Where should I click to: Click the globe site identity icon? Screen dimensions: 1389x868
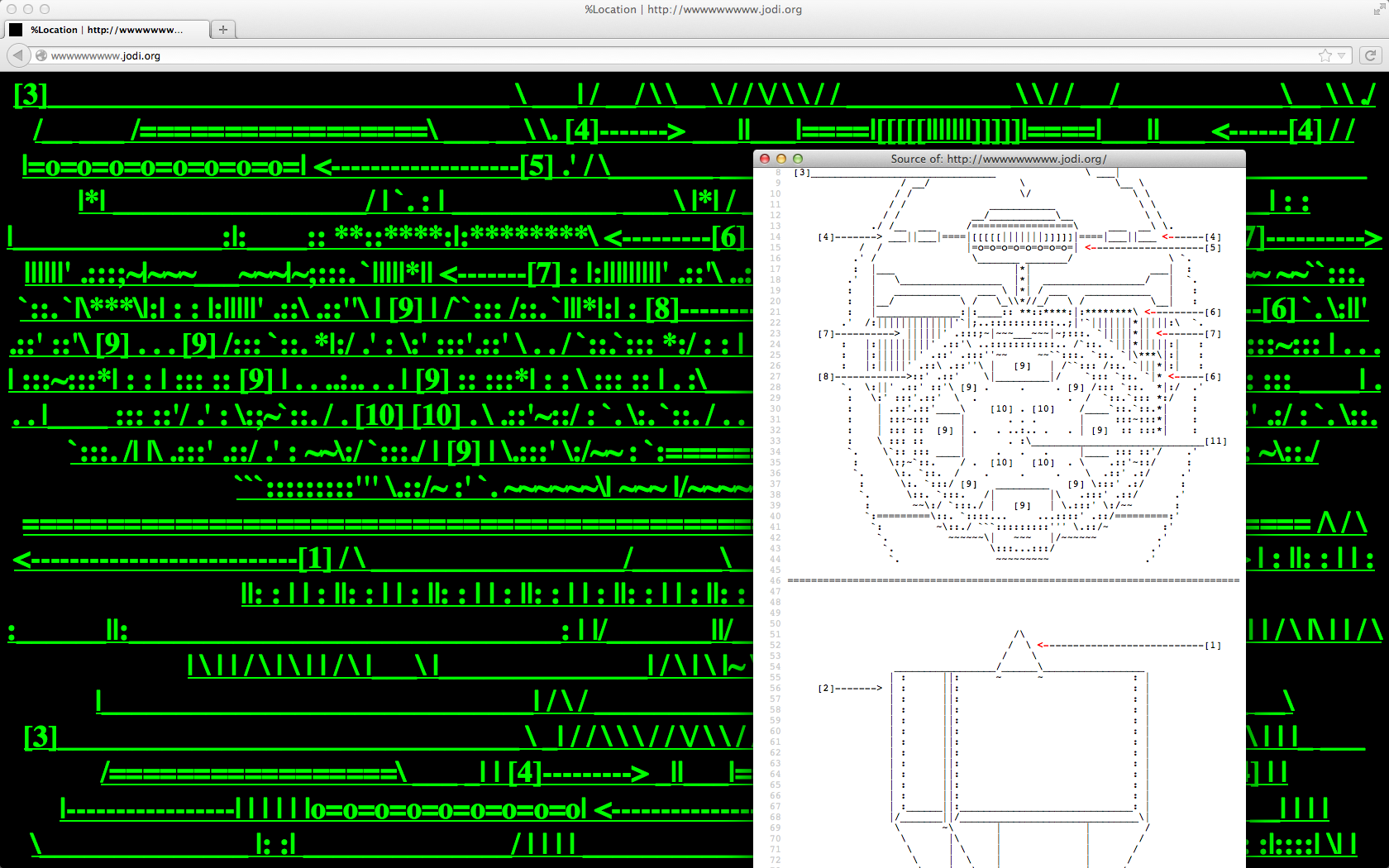click(41, 55)
